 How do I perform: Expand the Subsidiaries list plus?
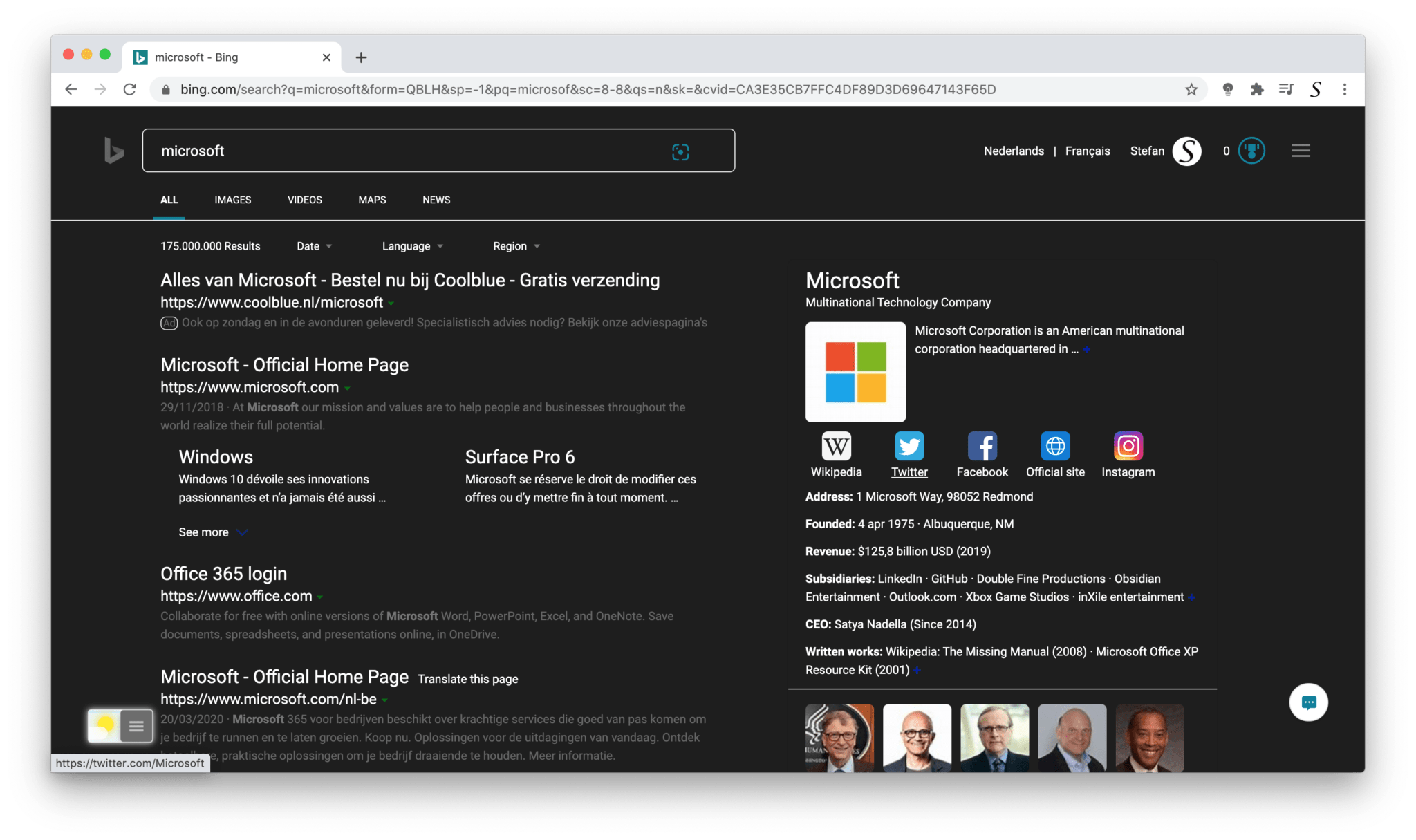1191,598
